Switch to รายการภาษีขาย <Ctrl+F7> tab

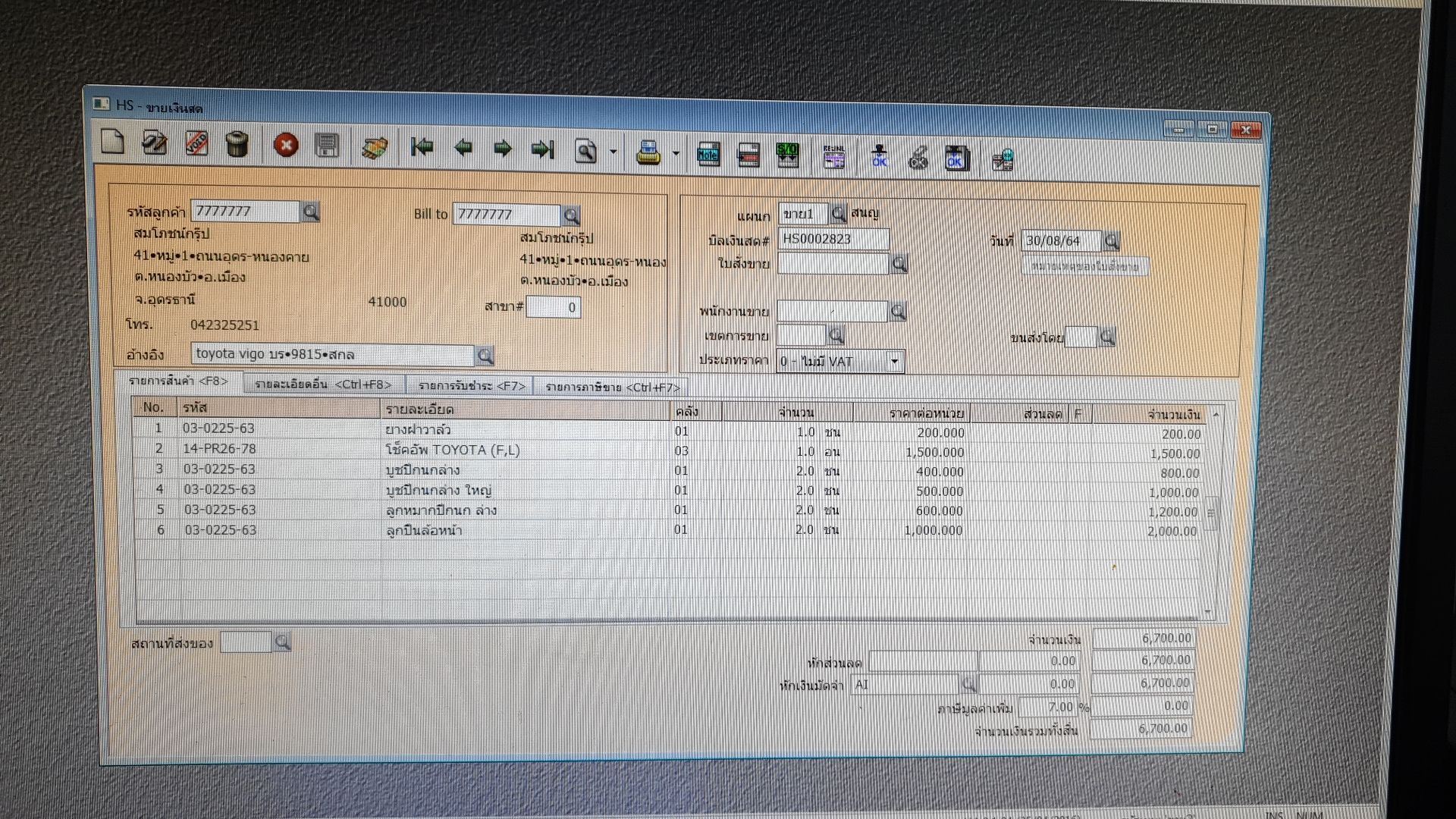point(612,388)
